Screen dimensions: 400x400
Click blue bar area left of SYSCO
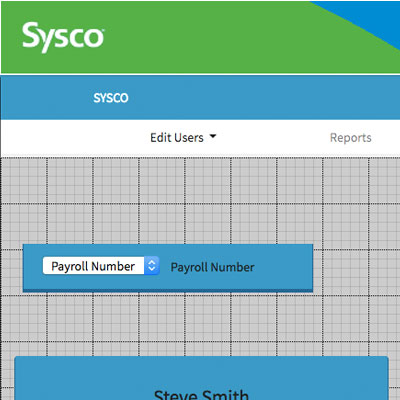coord(47,98)
